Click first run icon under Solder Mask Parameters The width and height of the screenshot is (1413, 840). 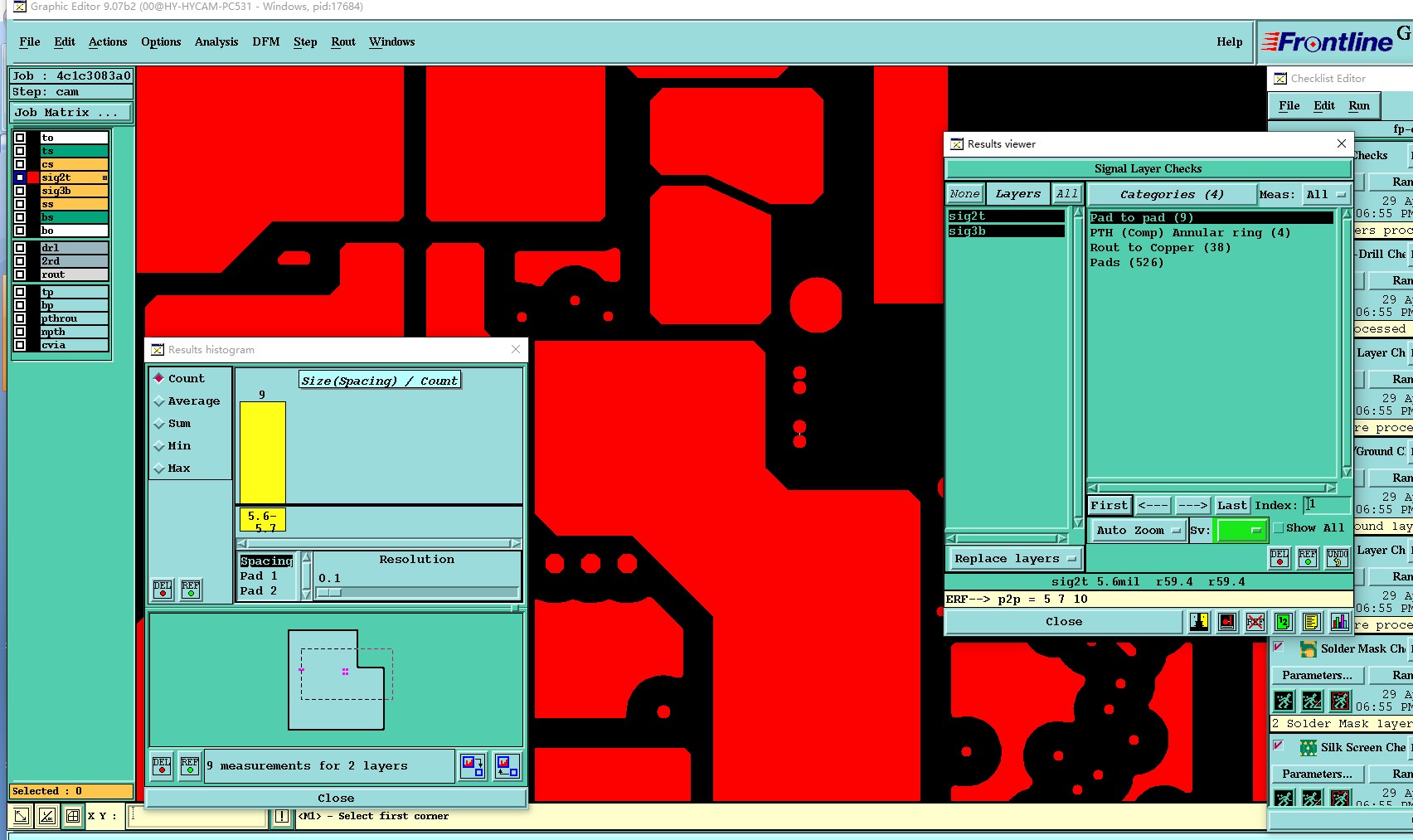click(x=1284, y=701)
